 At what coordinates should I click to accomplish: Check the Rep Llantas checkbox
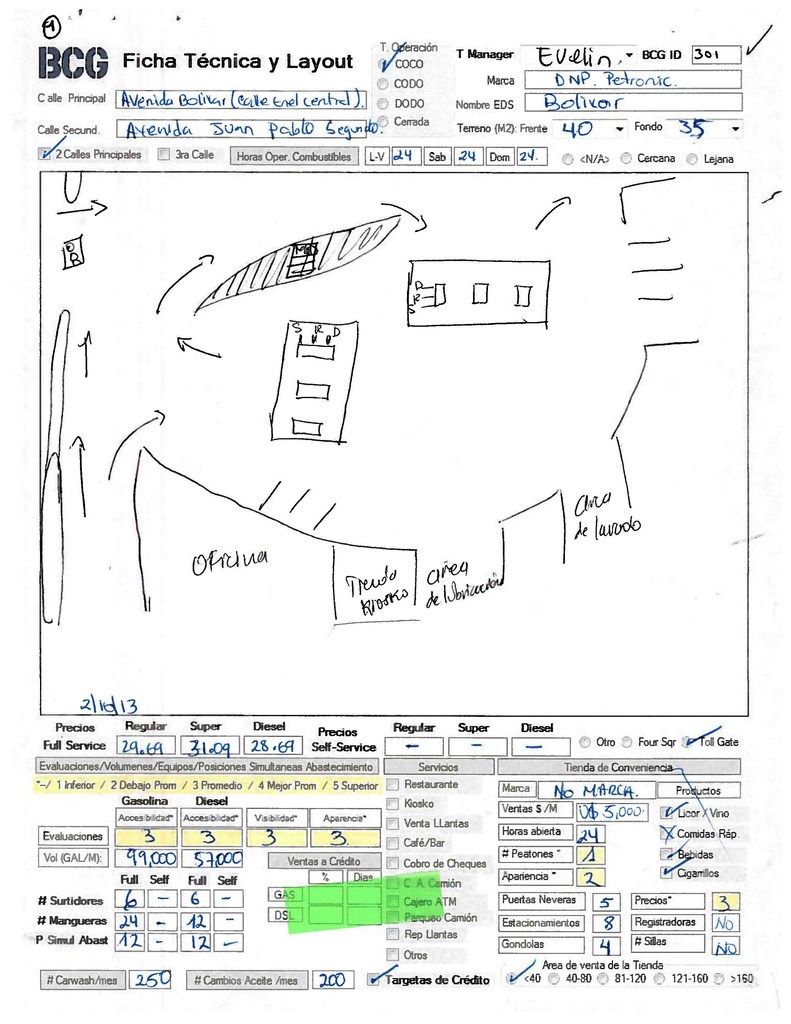point(393,935)
